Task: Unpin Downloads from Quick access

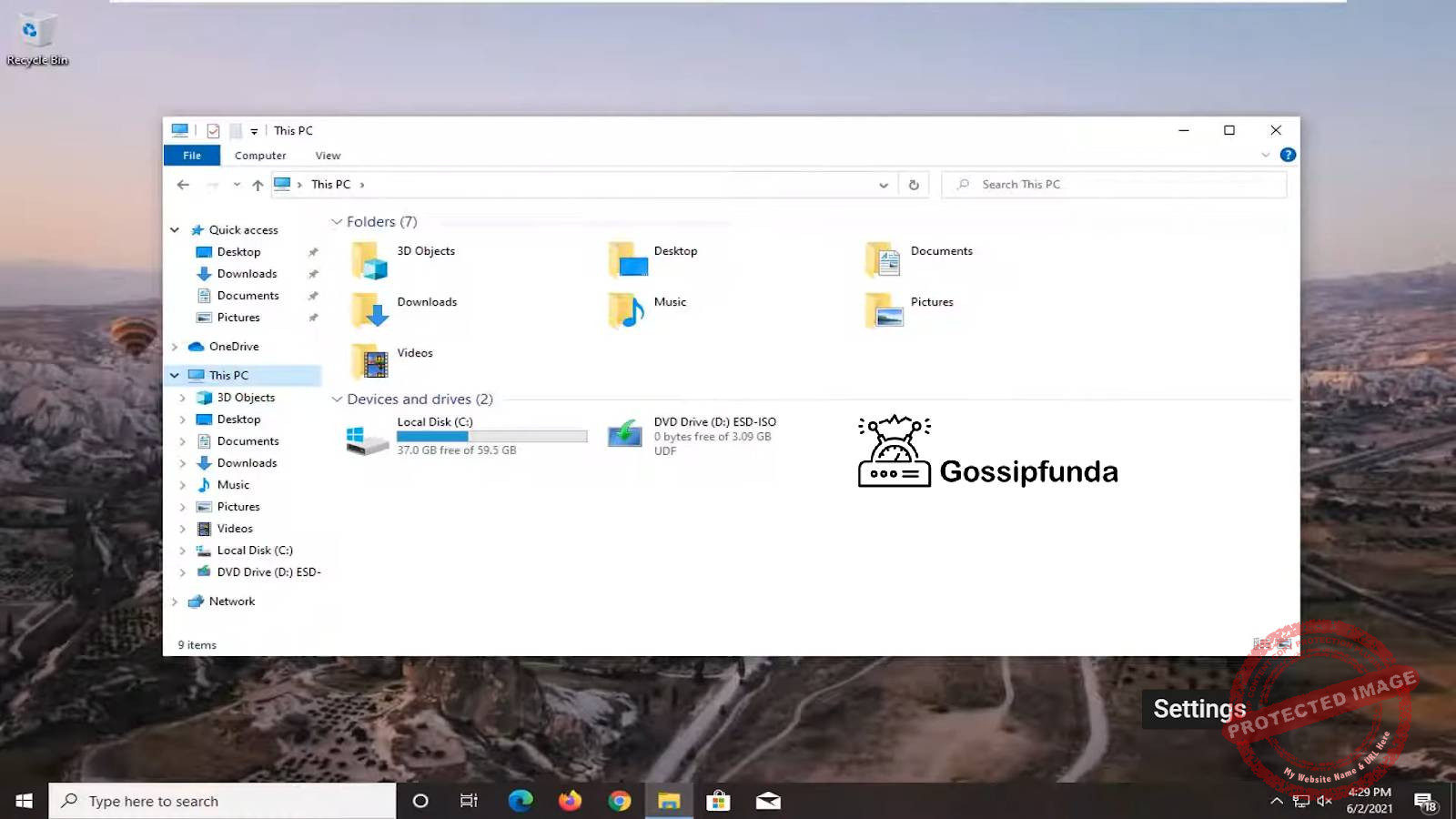Action: [x=313, y=273]
